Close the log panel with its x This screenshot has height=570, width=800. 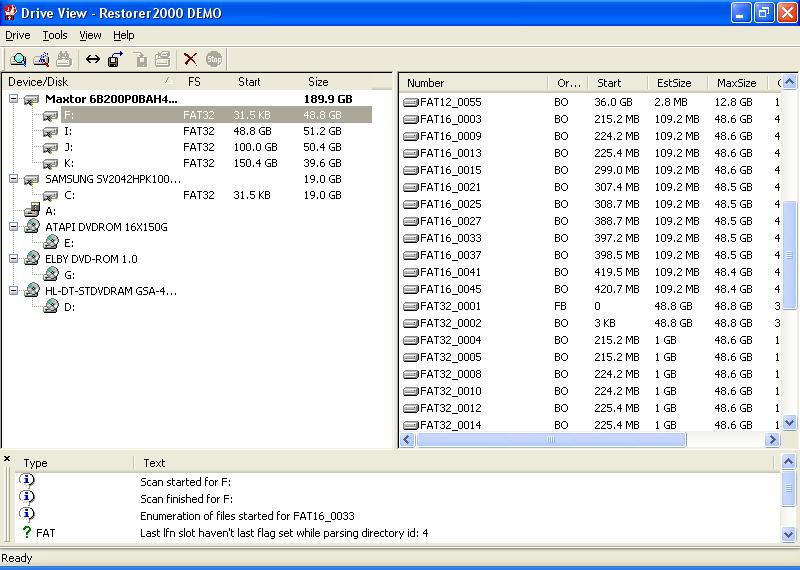coord(7,459)
